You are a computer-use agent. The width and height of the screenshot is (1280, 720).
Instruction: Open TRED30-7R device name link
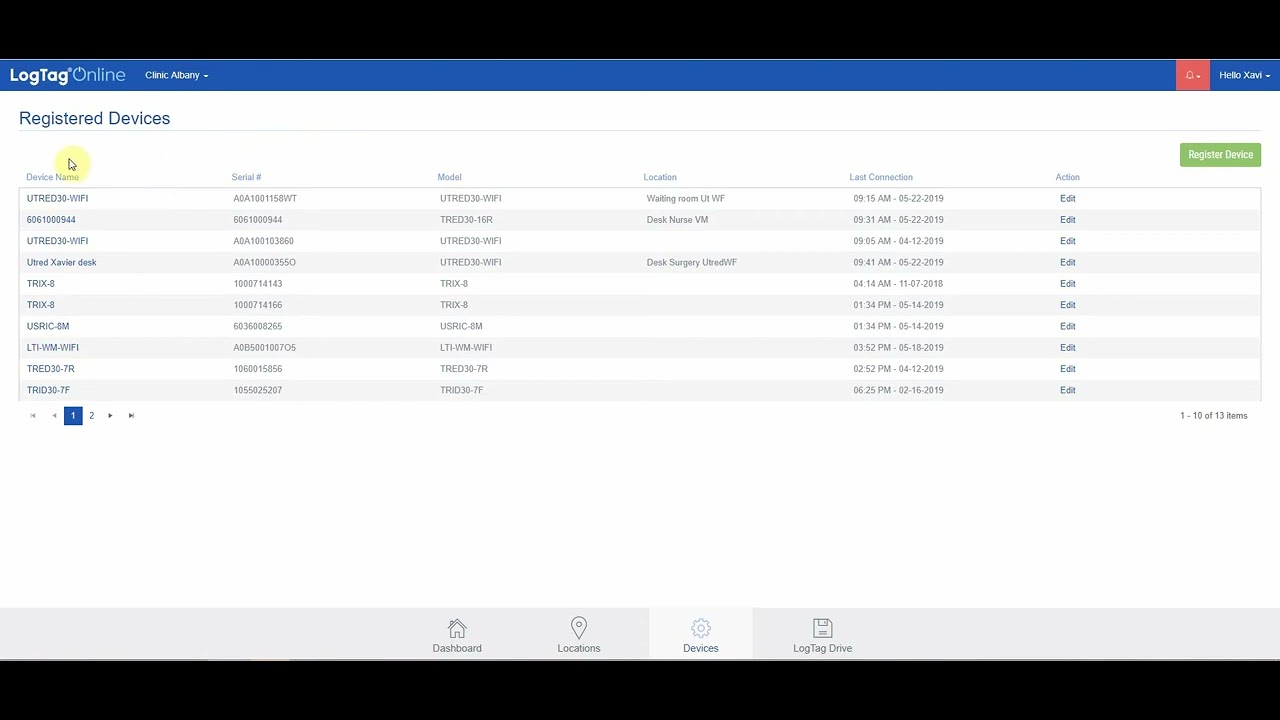[50, 369]
